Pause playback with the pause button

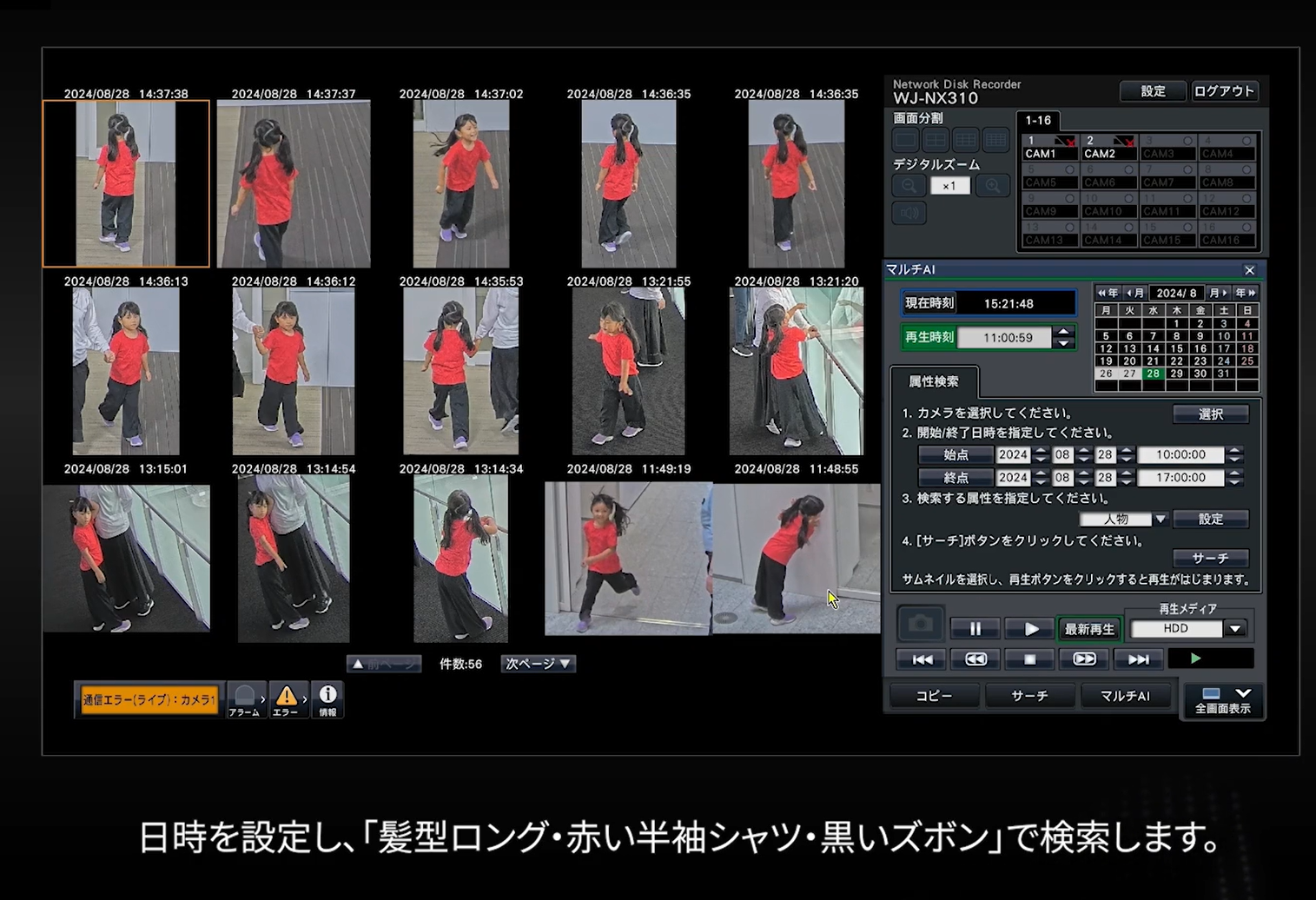pos(975,629)
